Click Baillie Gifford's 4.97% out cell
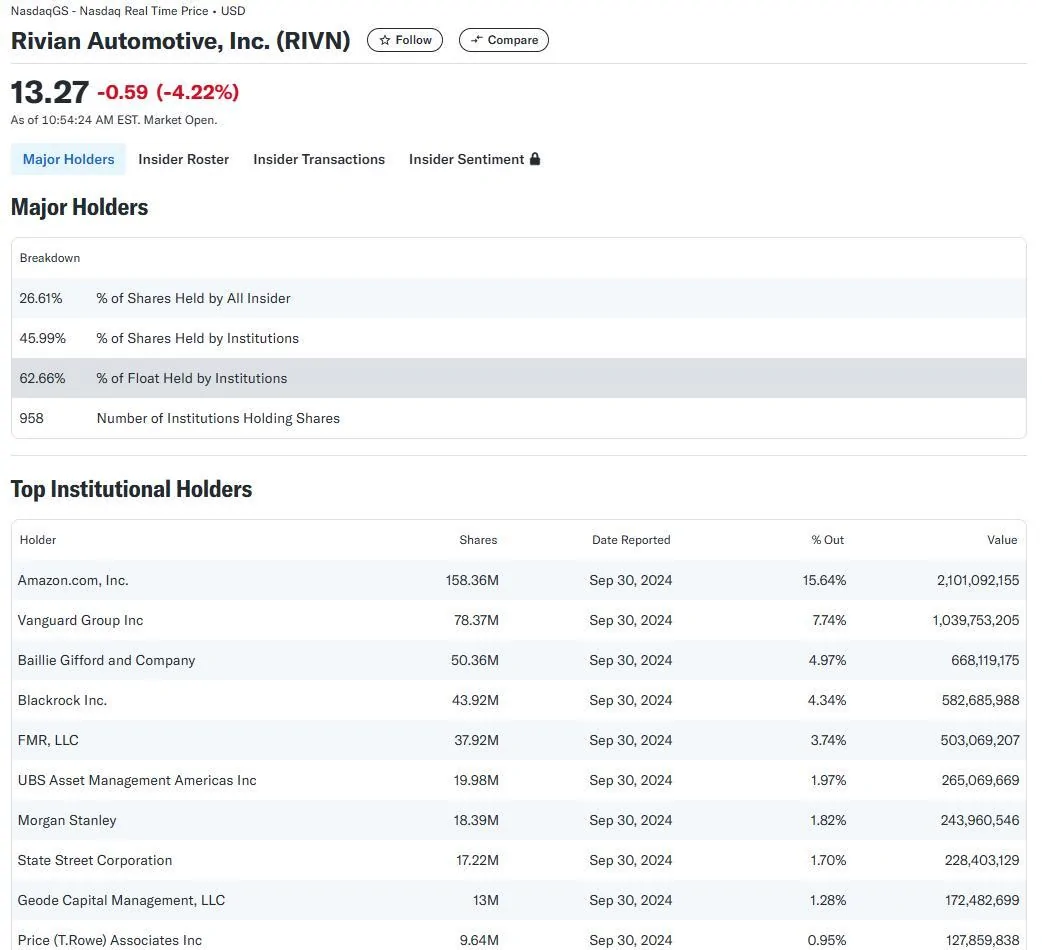Image resolution: width=1042 pixels, height=950 pixels. [827, 660]
